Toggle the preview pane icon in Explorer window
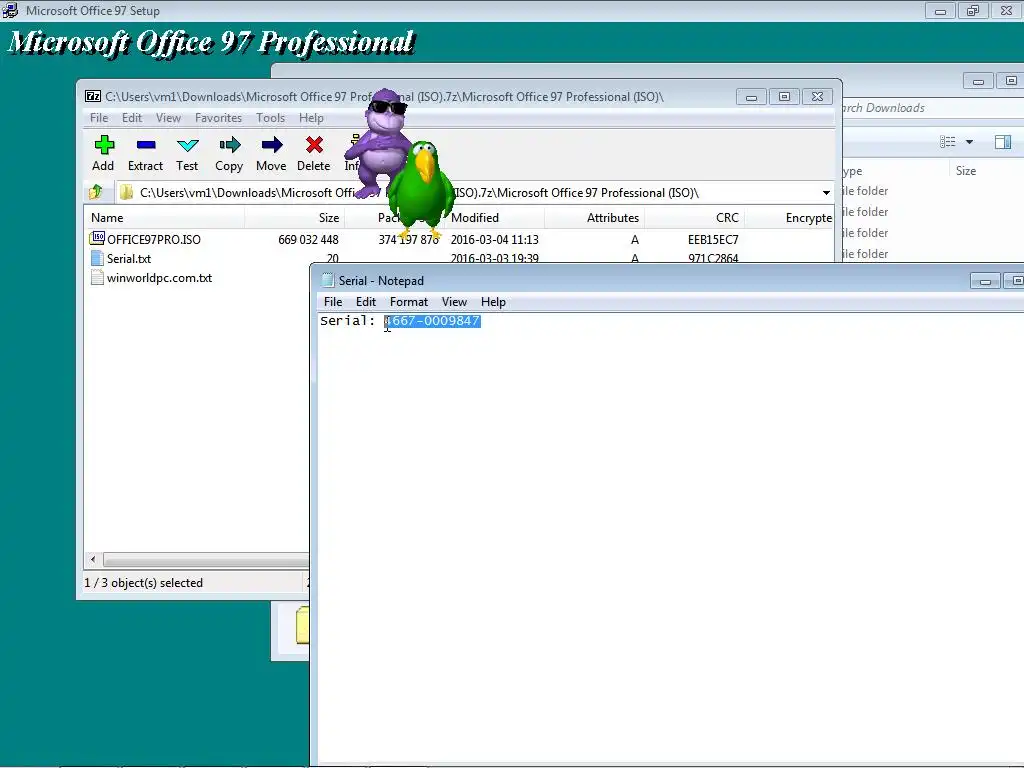This screenshot has width=1024, height=768. click(1003, 142)
